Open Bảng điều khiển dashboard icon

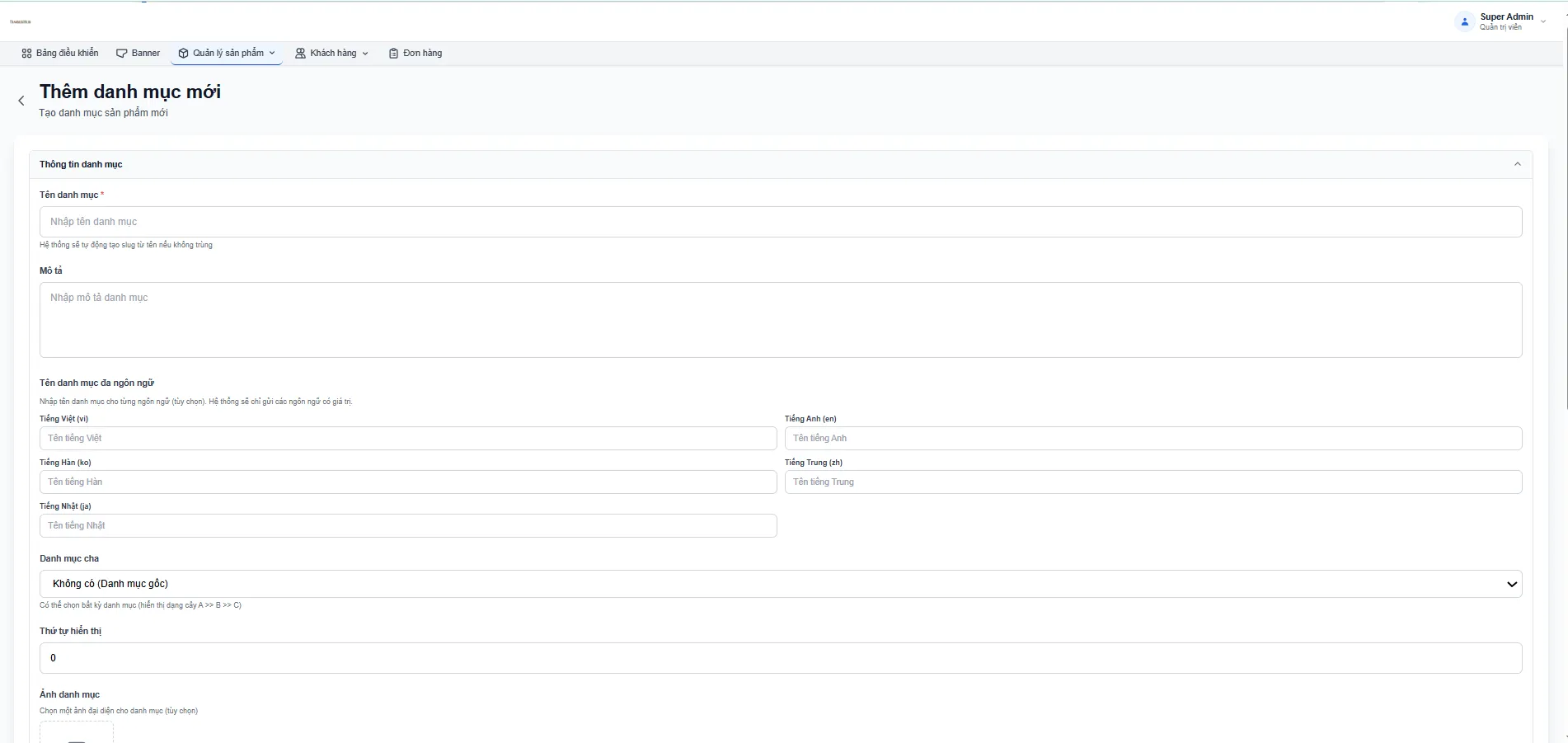click(x=26, y=53)
